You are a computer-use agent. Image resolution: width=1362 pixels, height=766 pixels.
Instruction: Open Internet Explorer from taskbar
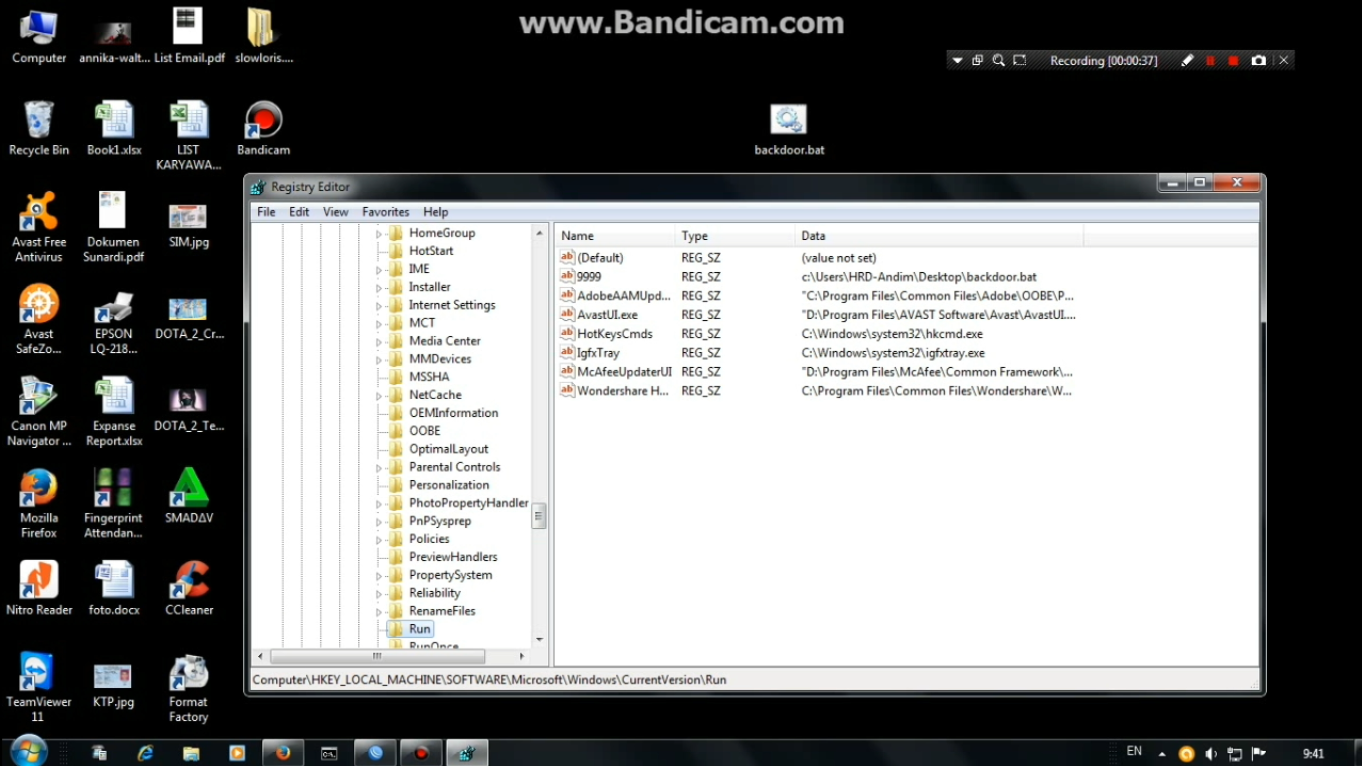pyautogui.click(x=145, y=753)
